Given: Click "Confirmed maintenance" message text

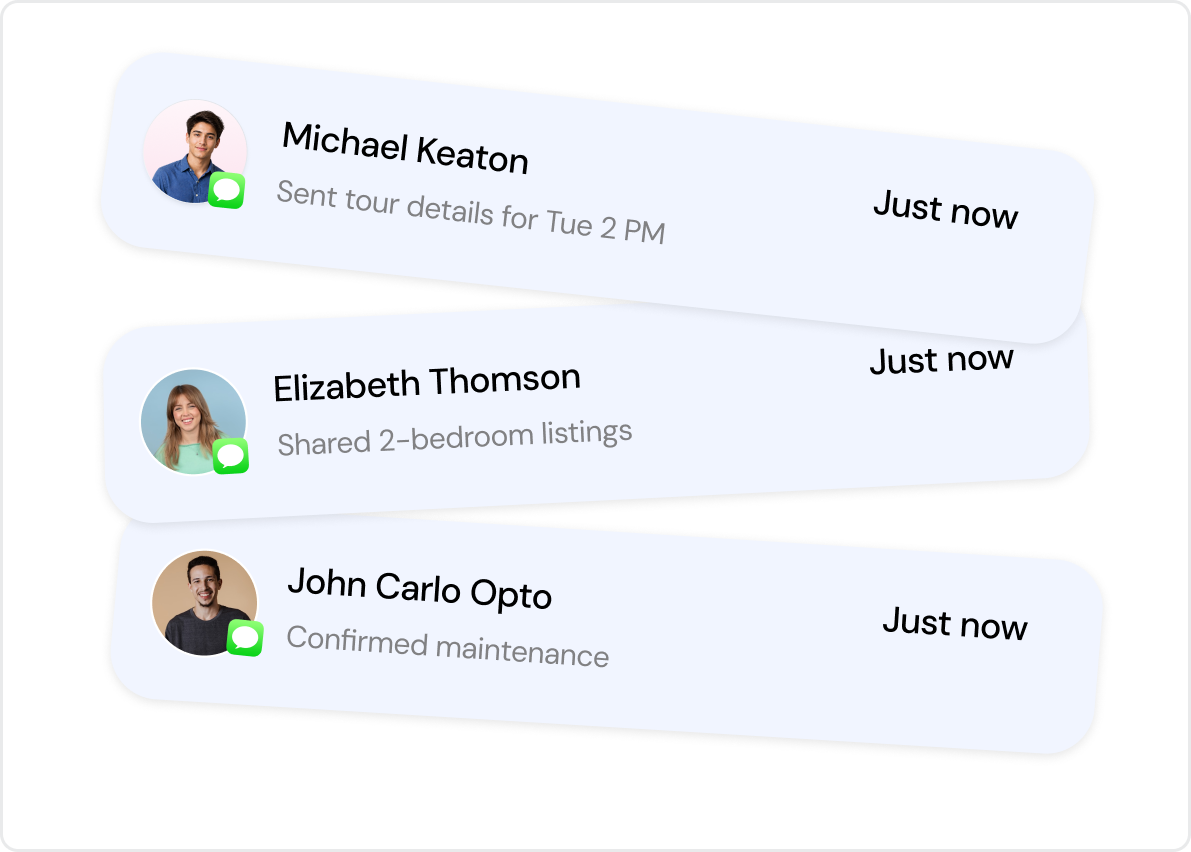Looking at the screenshot, I should (x=447, y=647).
